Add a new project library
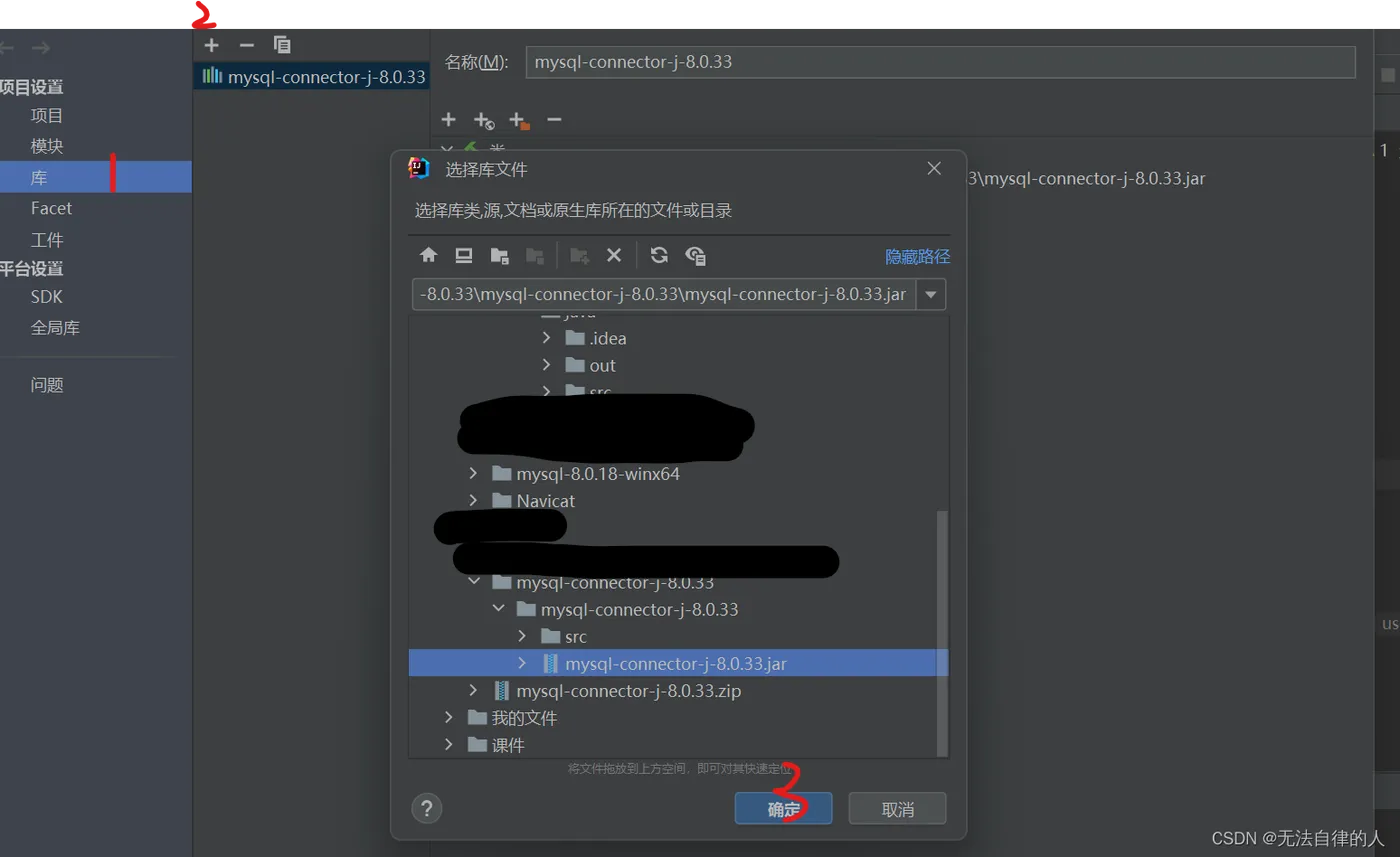This screenshot has height=857, width=1400. (x=211, y=45)
